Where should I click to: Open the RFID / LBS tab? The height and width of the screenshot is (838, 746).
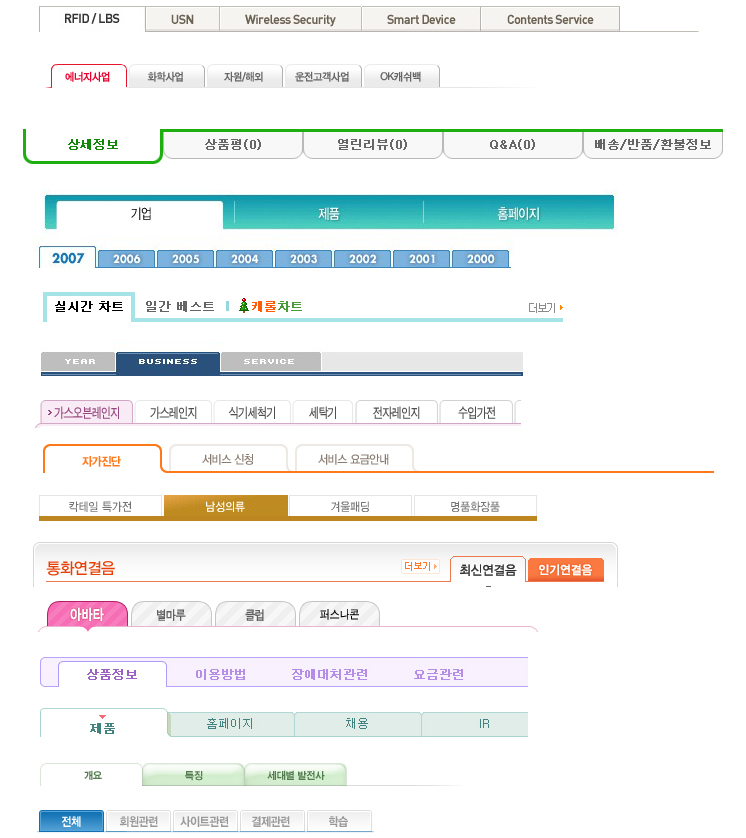[x=92, y=19]
